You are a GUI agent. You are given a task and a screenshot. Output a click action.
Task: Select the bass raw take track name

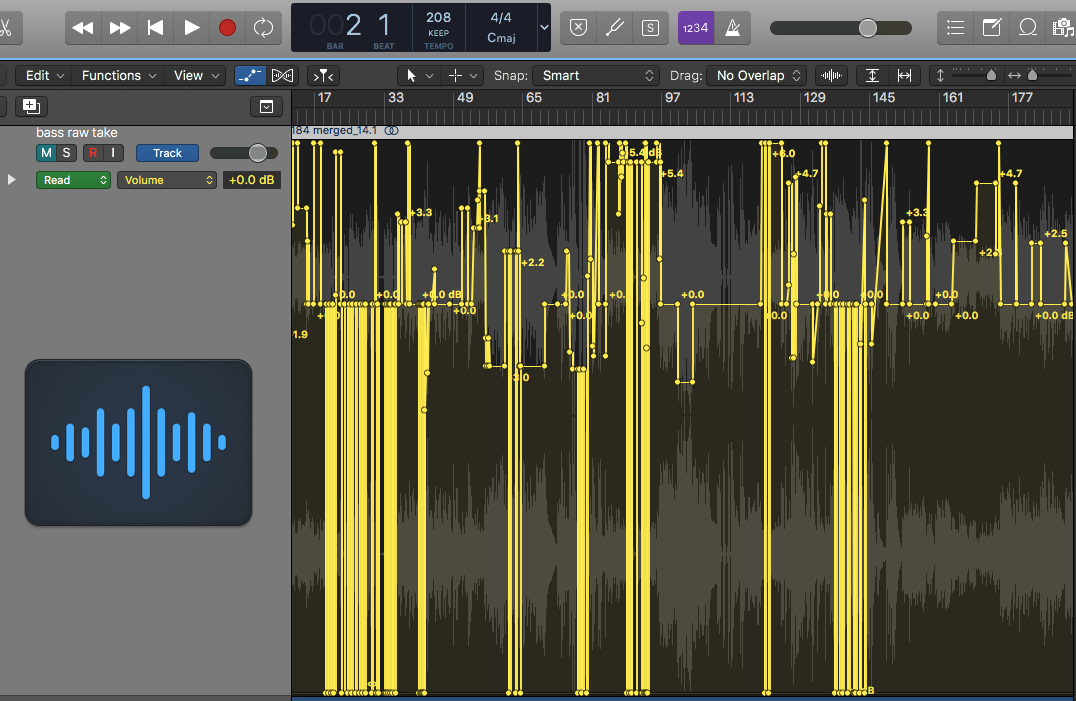click(x=77, y=132)
